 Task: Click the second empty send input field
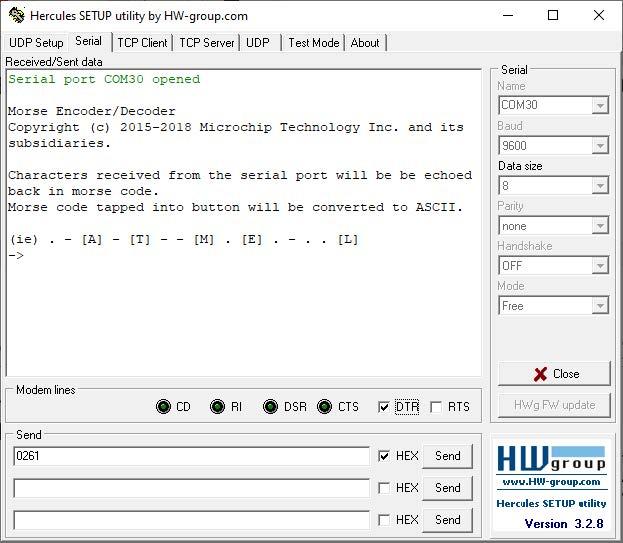click(x=192, y=488)
